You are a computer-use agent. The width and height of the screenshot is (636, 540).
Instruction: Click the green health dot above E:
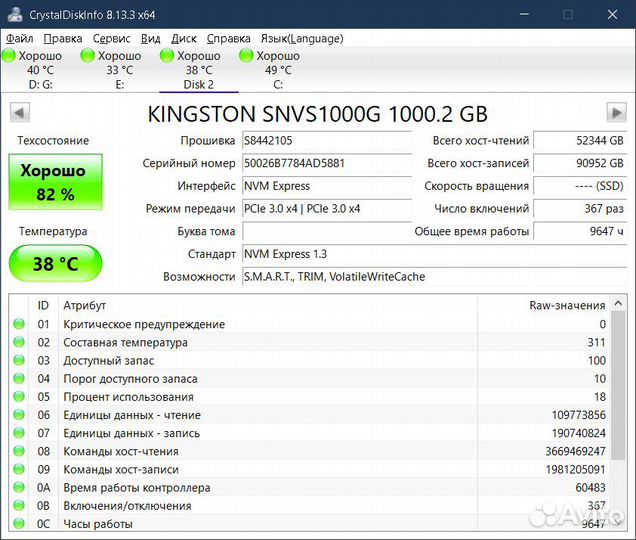[x=88, y=56]
